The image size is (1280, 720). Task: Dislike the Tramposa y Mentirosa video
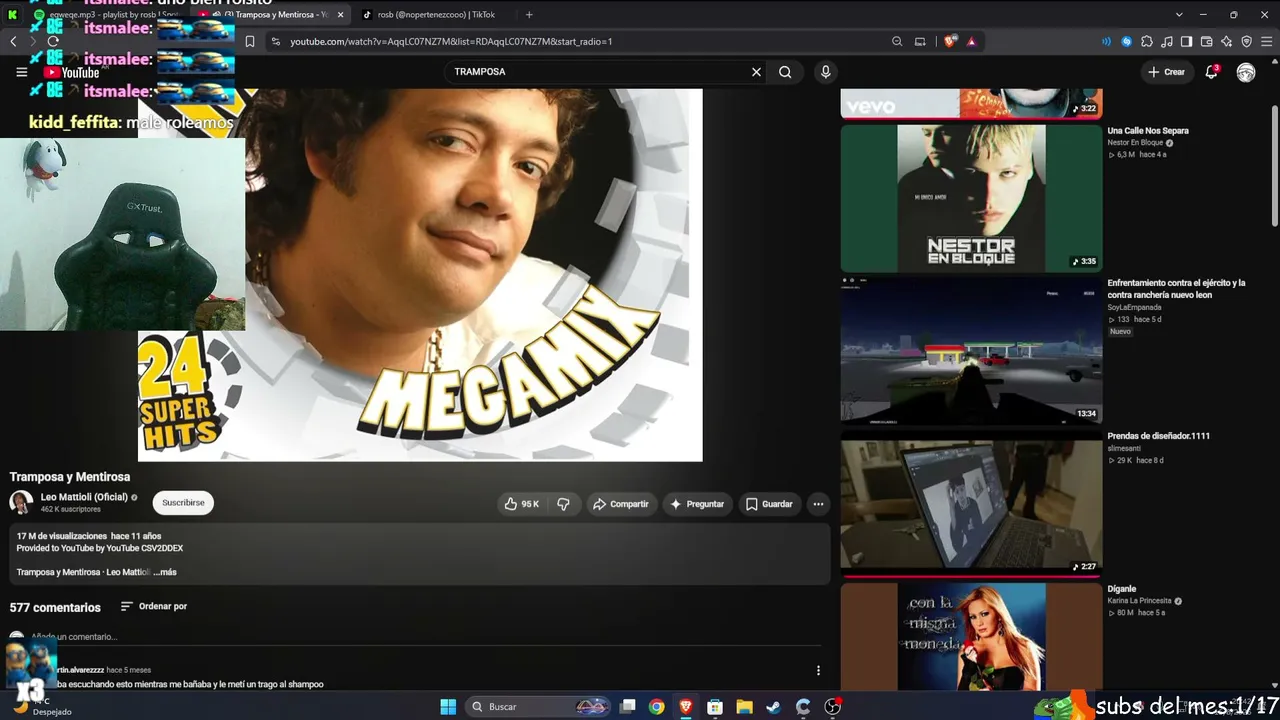(563, 504)
